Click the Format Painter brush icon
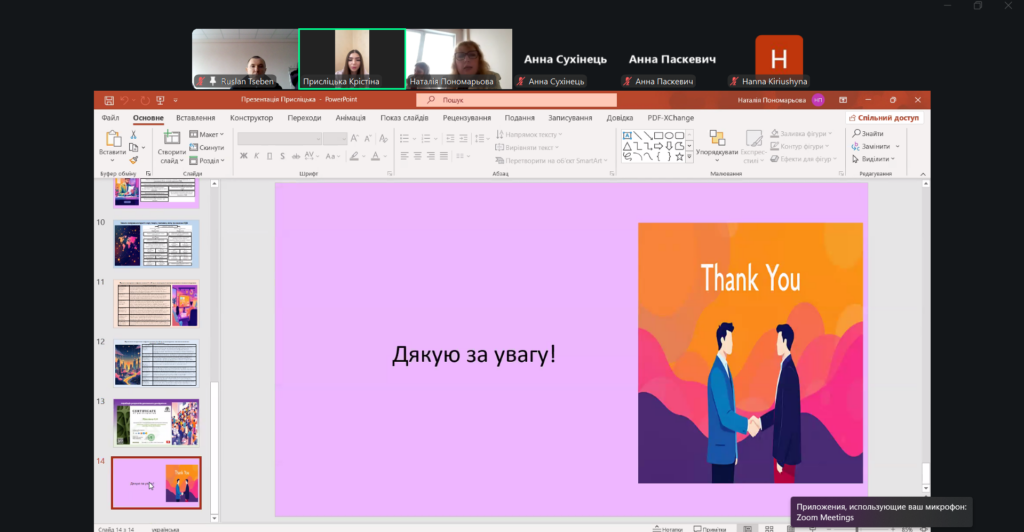The width and height of the screenshot is (1024, 532). [x=134, y=159]
